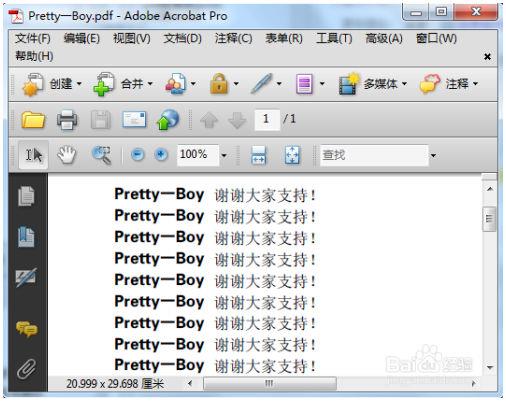Click the 查找 search field
506x401 pixels.
(374, 155)
